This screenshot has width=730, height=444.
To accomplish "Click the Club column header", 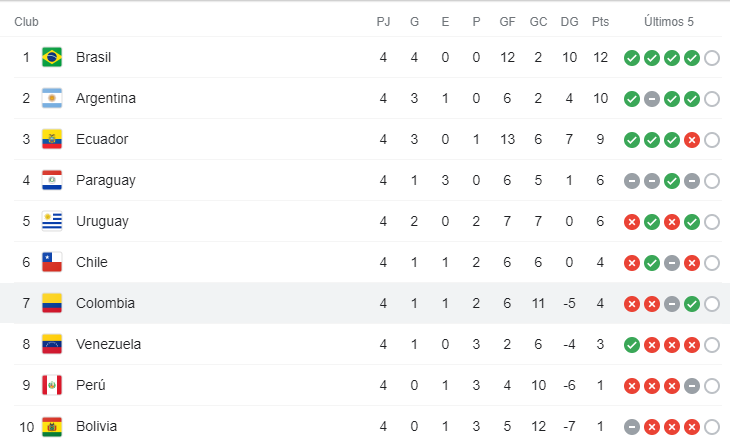I will 26,22.
